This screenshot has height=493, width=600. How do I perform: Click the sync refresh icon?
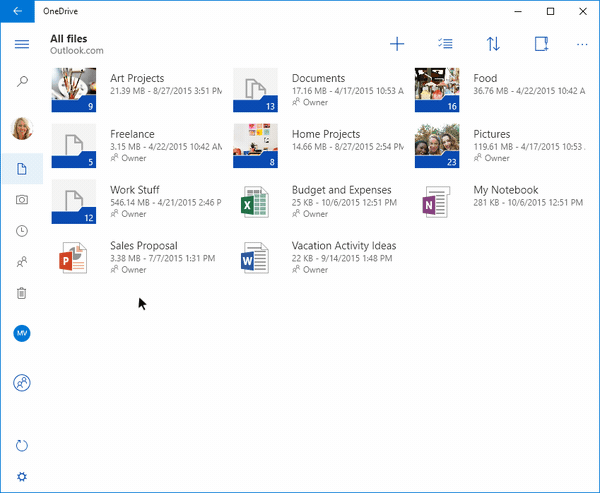(21, 445)
